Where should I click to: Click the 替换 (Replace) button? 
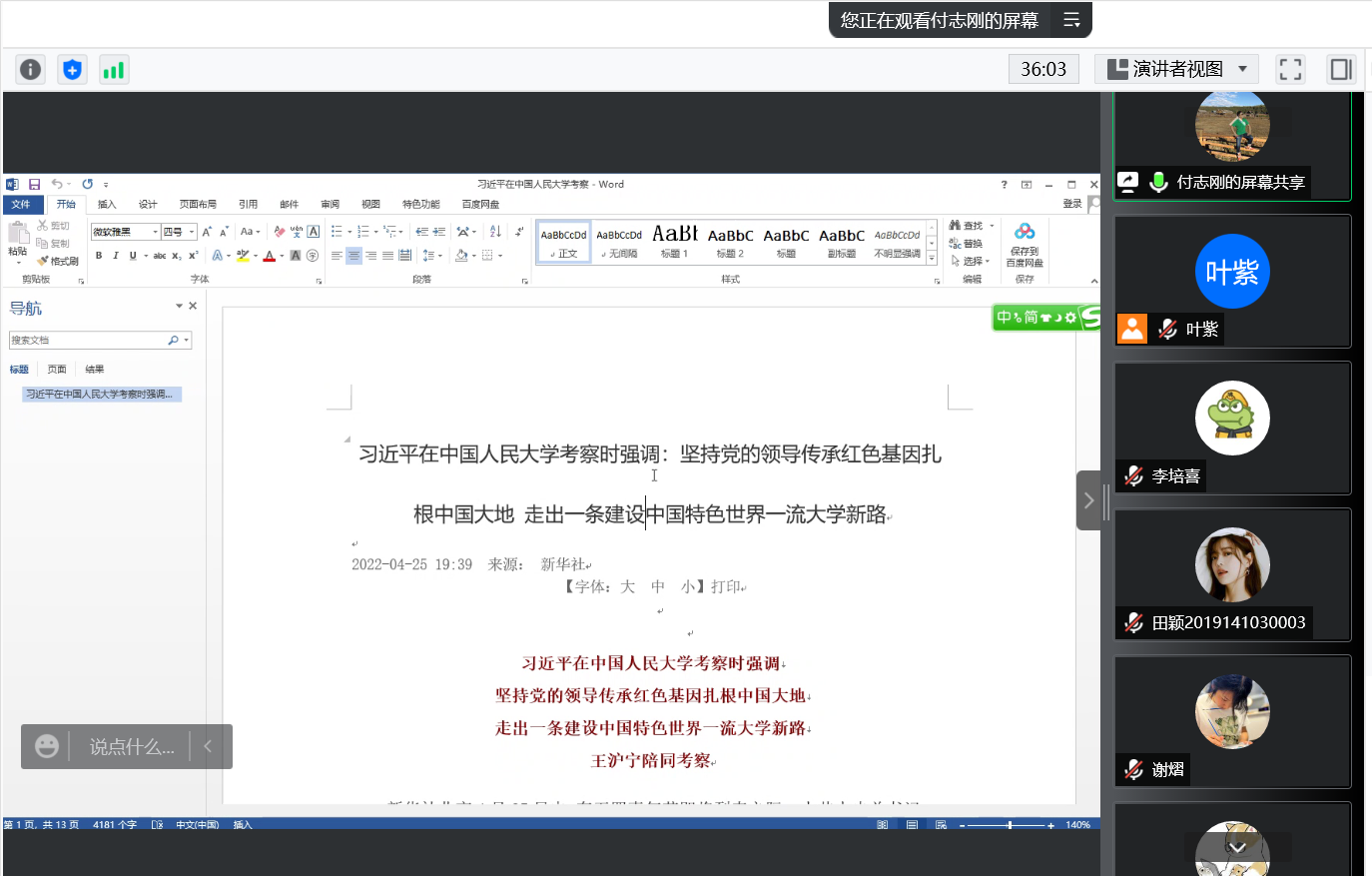pos(967,244)
